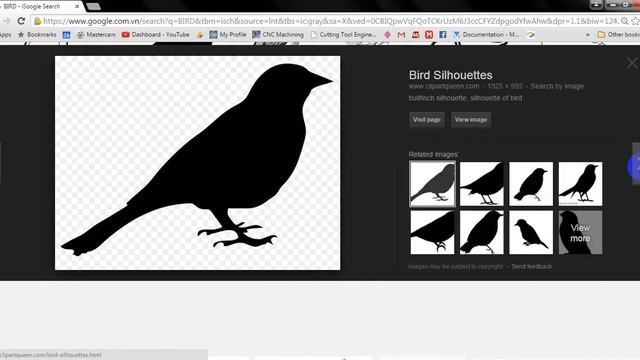
Task: Click the View more related images tile
Action: pyautogui.click(x=580, y=232)
